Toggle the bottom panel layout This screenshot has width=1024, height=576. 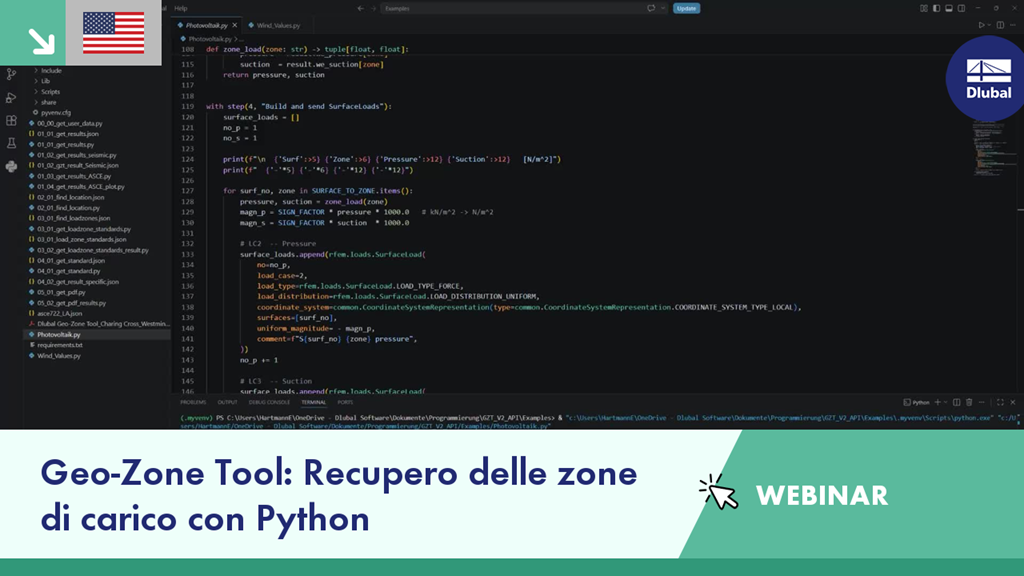click(x=949, y=8)
